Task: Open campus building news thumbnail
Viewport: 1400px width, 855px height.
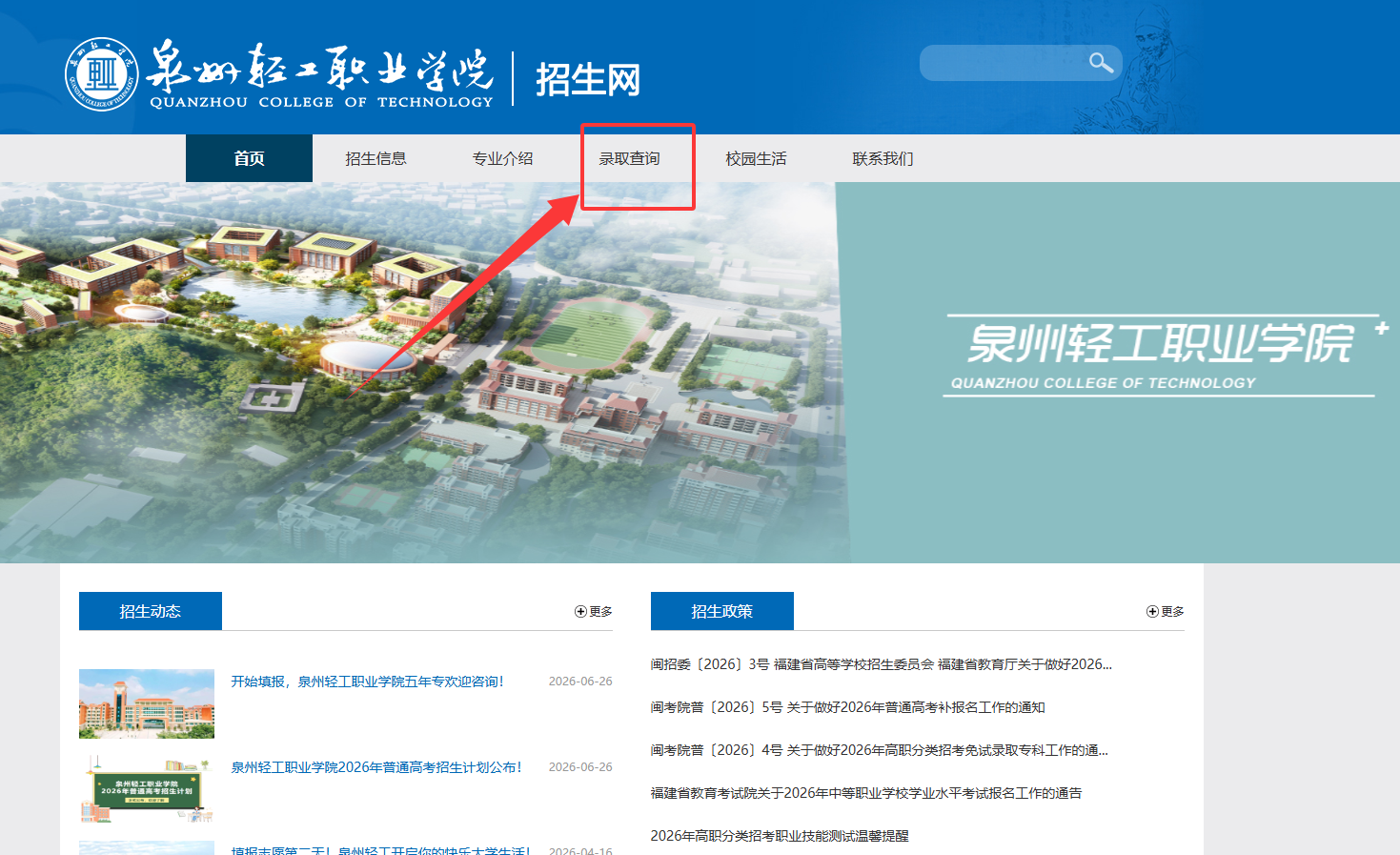Action: point(147,703)
